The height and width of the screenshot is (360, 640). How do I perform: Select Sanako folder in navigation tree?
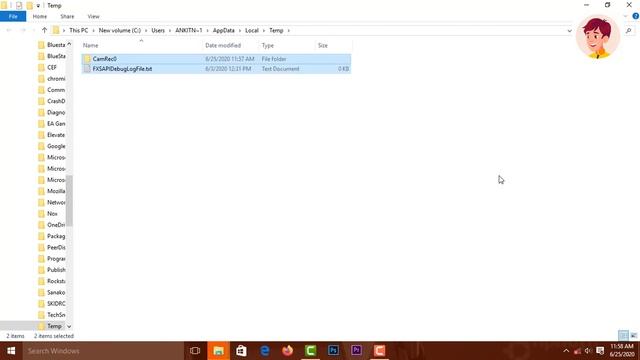[52, 292]
